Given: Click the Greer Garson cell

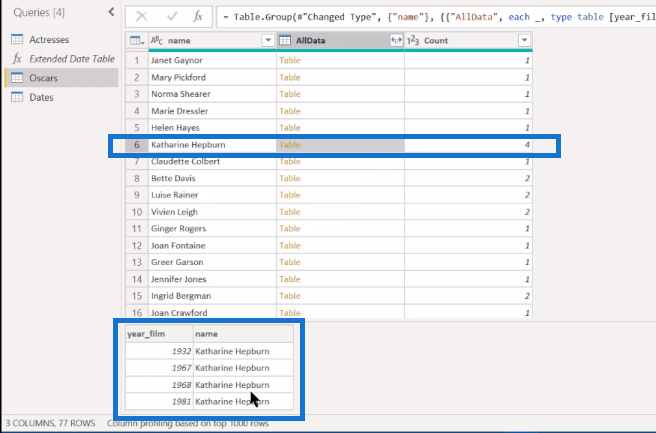Looking at the screenshot, I should [x=212, y=262].
